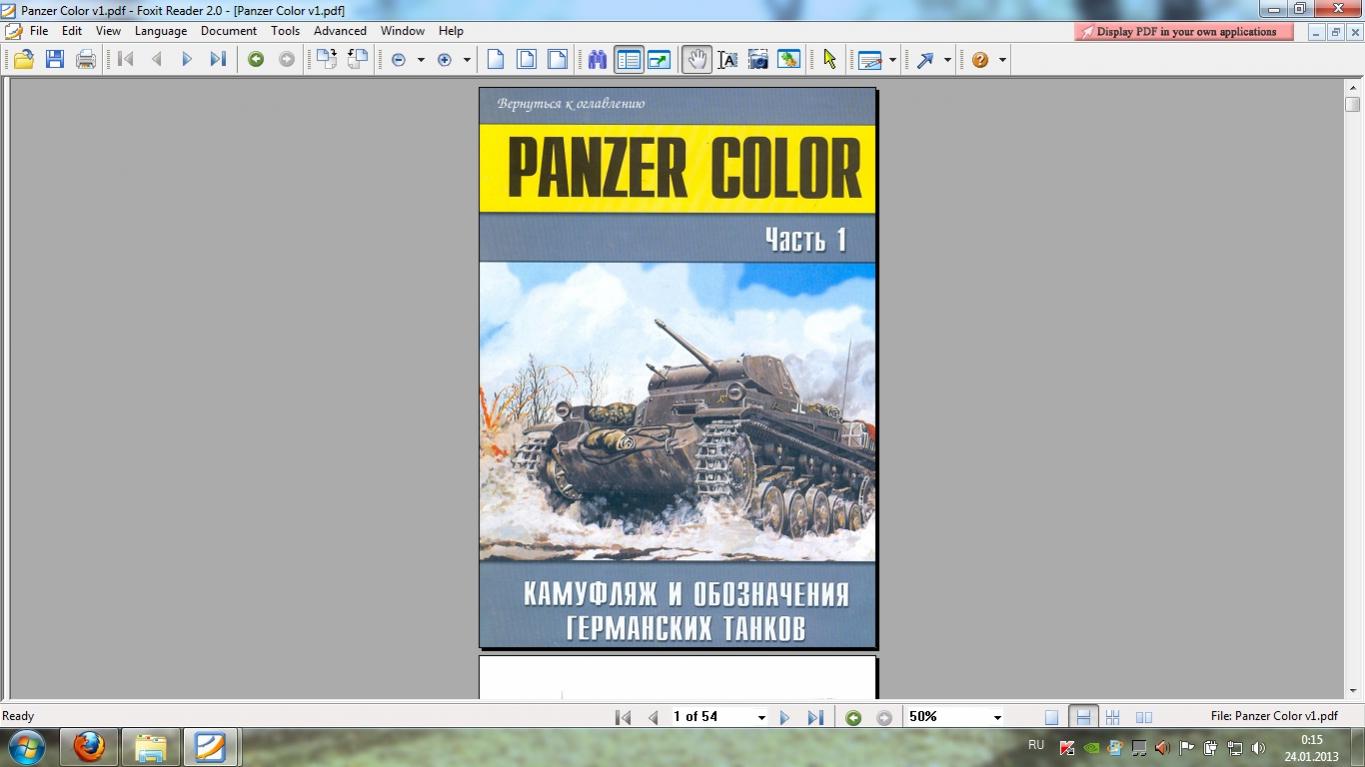Open the Edit menu
The height and width of the screenshot is (767, 1365).
[72, 31]
